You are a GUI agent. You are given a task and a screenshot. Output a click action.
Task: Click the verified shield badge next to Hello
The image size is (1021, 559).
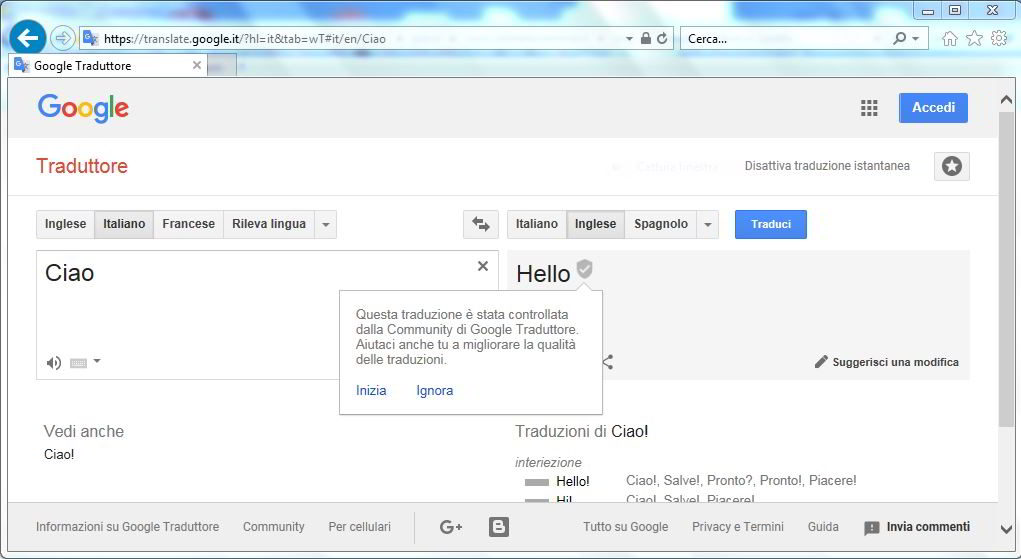tap(585, 268)
